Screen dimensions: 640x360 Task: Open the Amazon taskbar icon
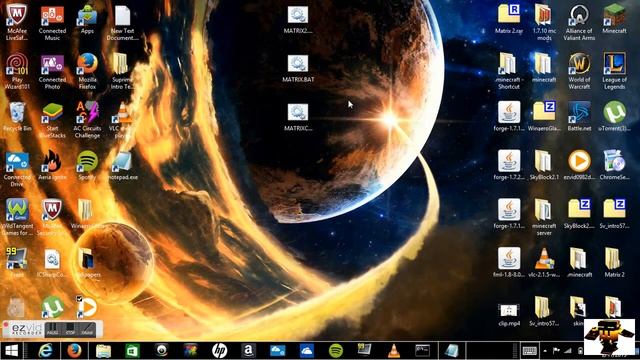tap(249, 350)
